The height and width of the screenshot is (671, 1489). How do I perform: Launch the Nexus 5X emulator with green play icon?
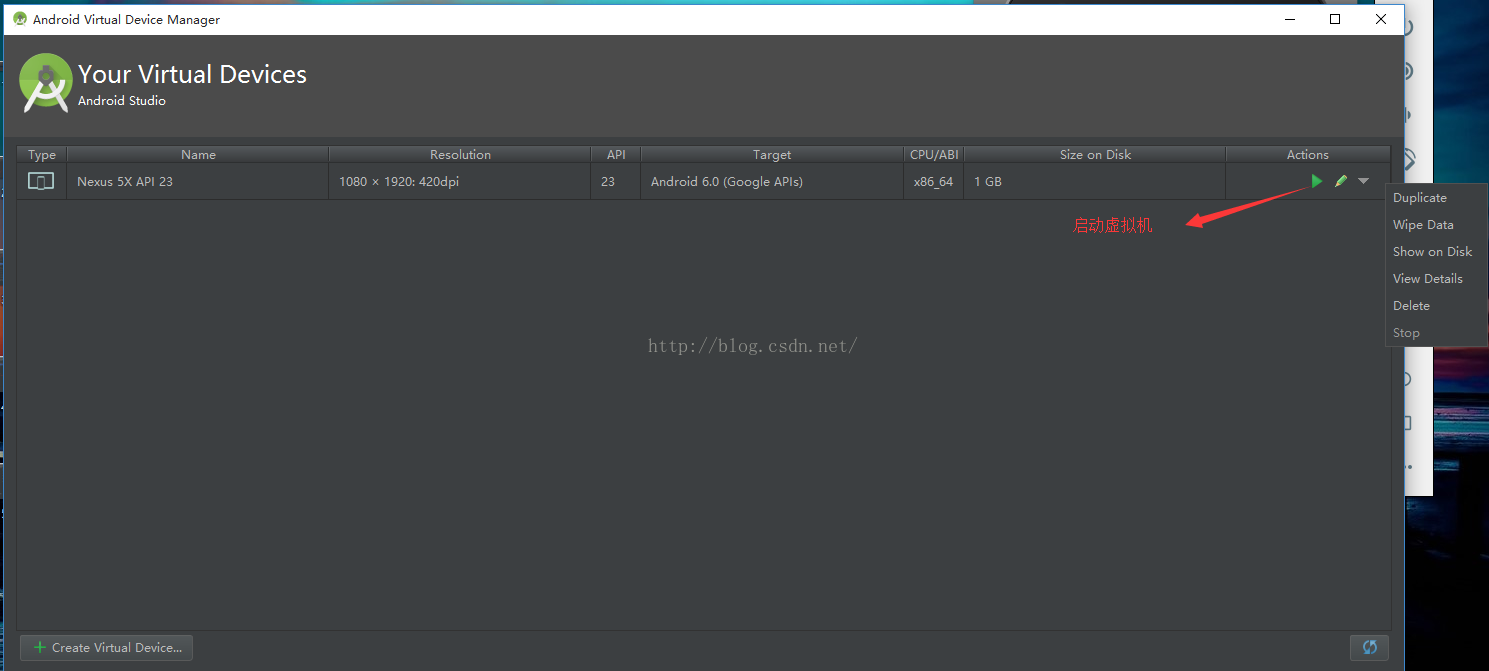point(1317,181)
